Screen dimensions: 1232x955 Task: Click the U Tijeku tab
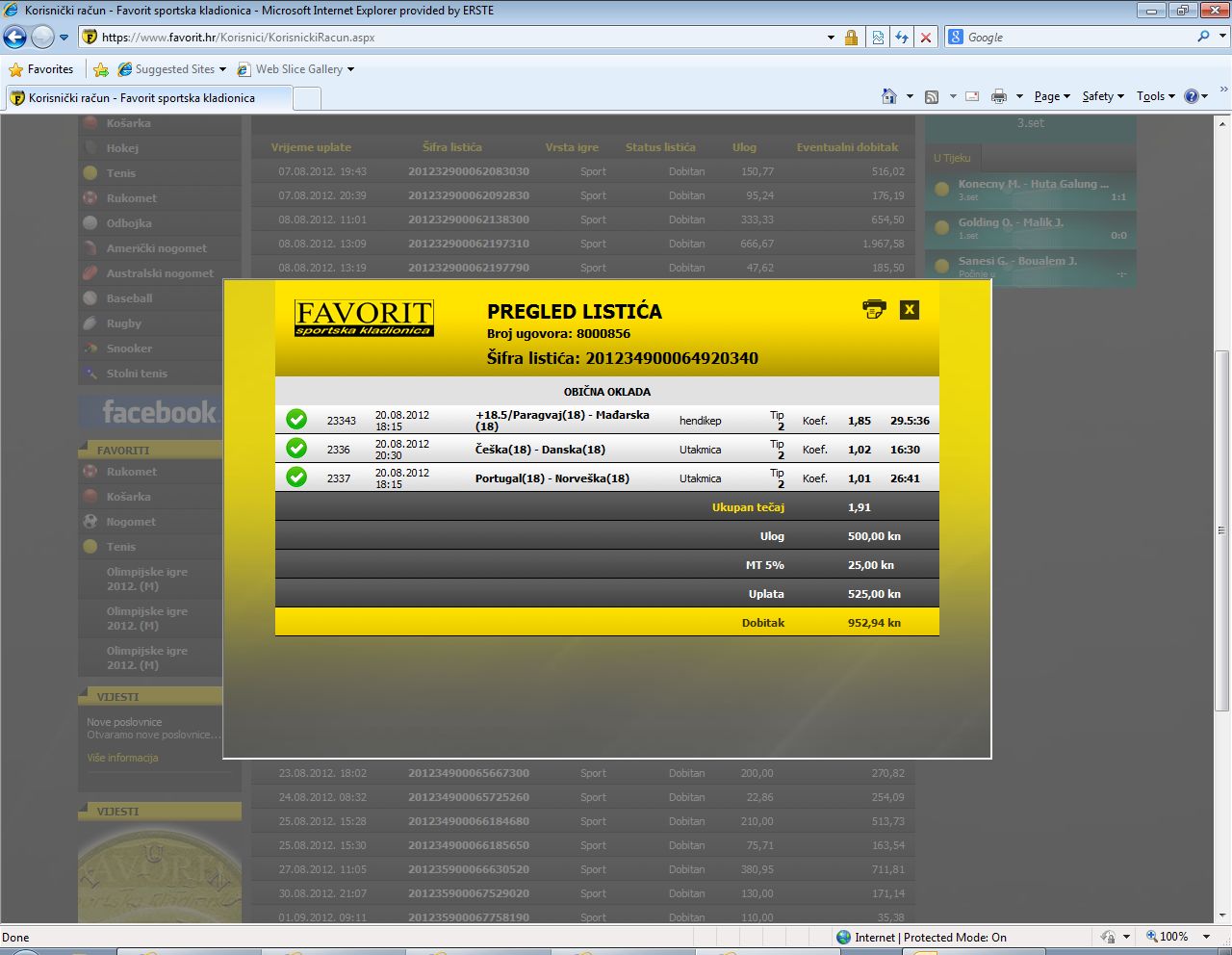pyautogui.click(x=952, y=158)
